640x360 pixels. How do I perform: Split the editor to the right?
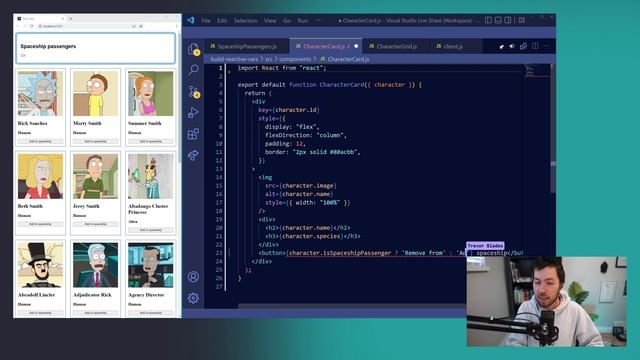coord(535,46)
